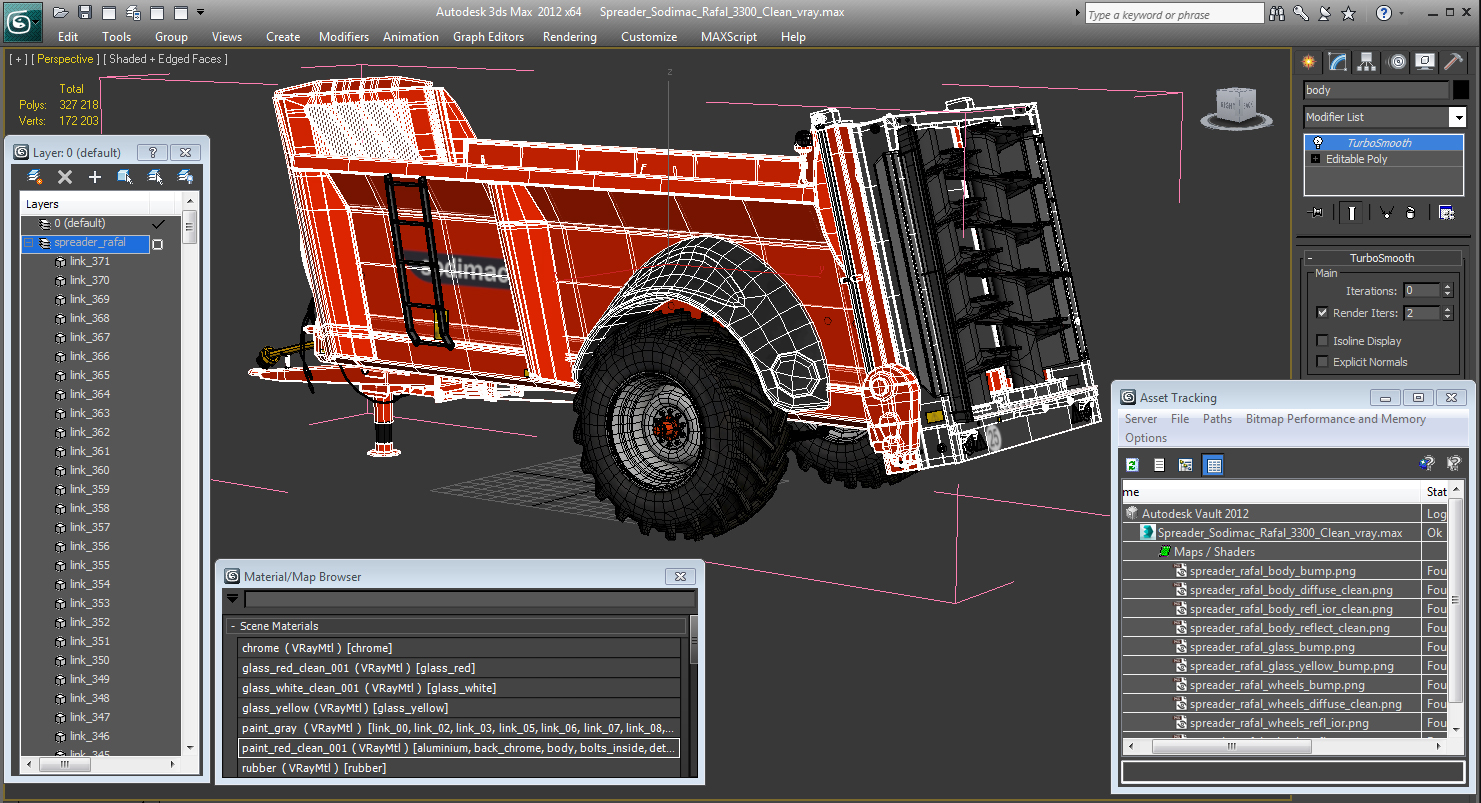The height and width of the screenshot is (803, 1481).
Task: Click Select Highlighted Objects and Layers icon
Action: [x=125, y=177]
